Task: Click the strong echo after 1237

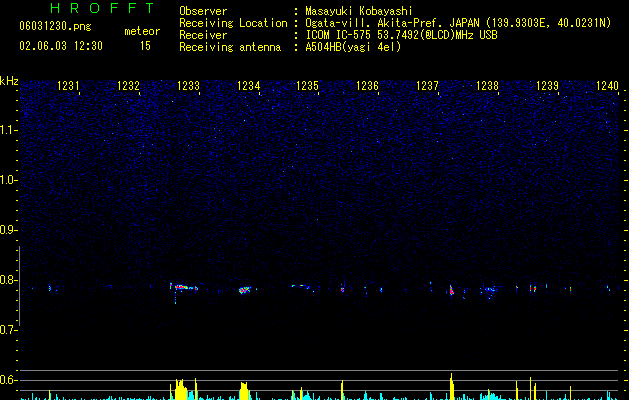Action: [452, 290]
